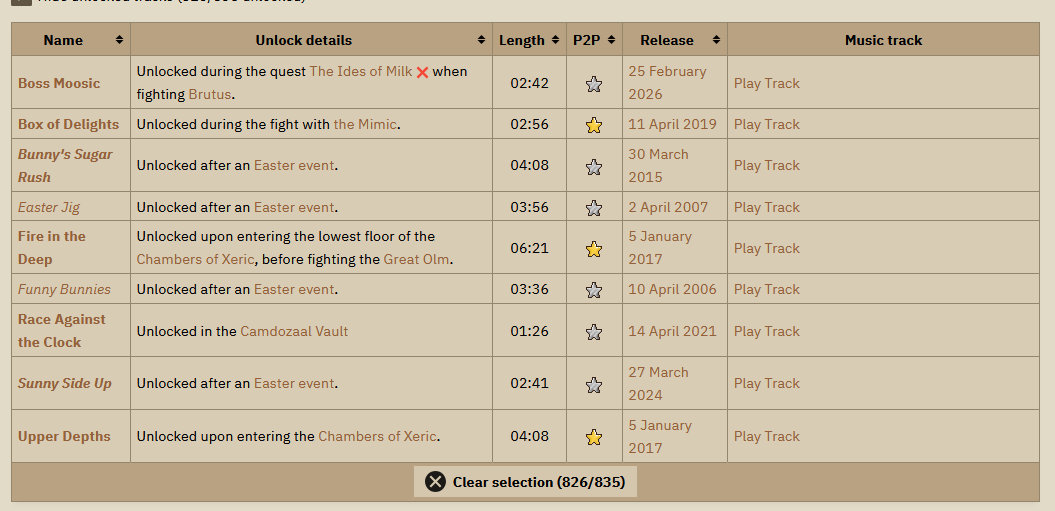This screenshot has width=1055, height=511.
Task: Follow the Brutus link
Action: coord(210,94)
